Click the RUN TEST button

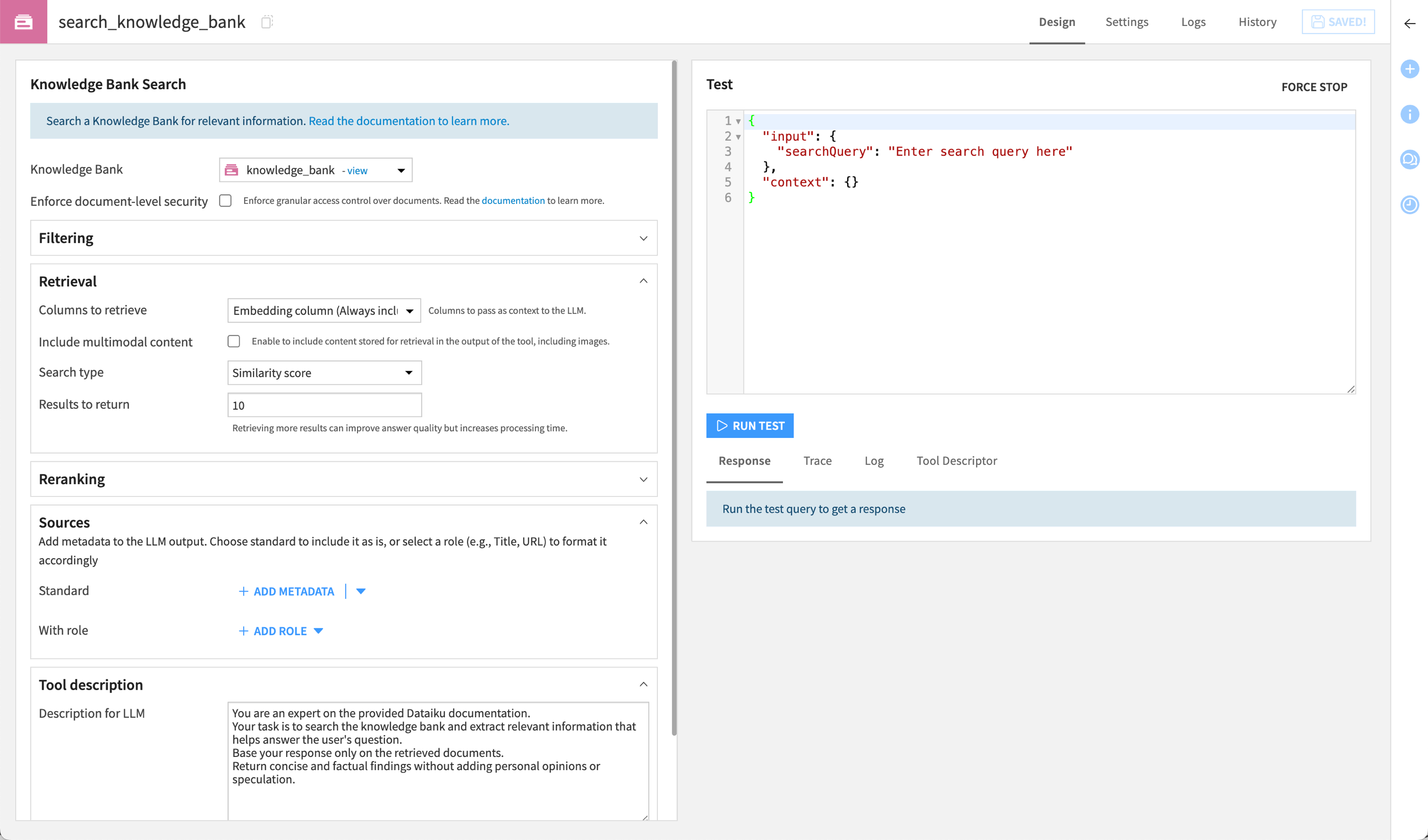tap(750, 426)
